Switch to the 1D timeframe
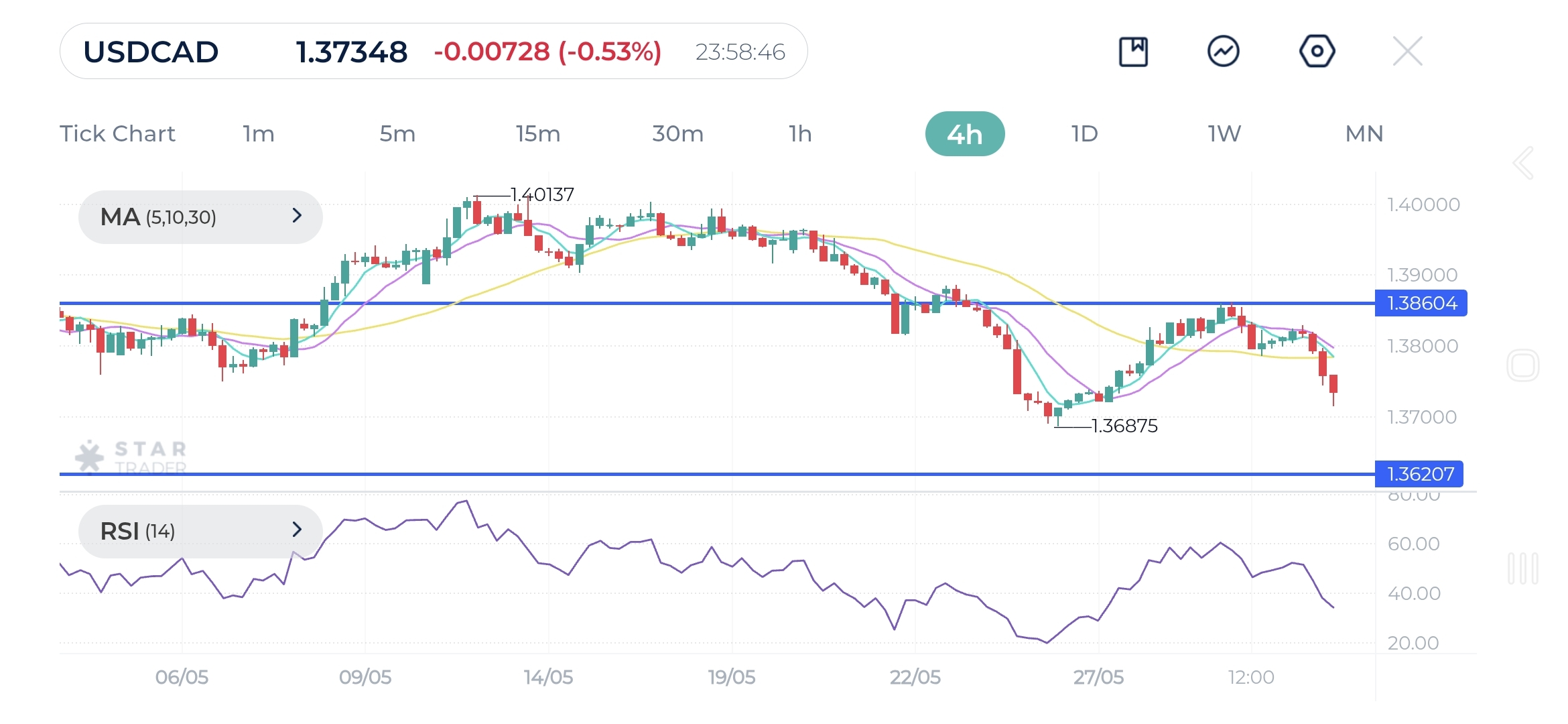The image size is (1568, 724). click(1084, 134)
